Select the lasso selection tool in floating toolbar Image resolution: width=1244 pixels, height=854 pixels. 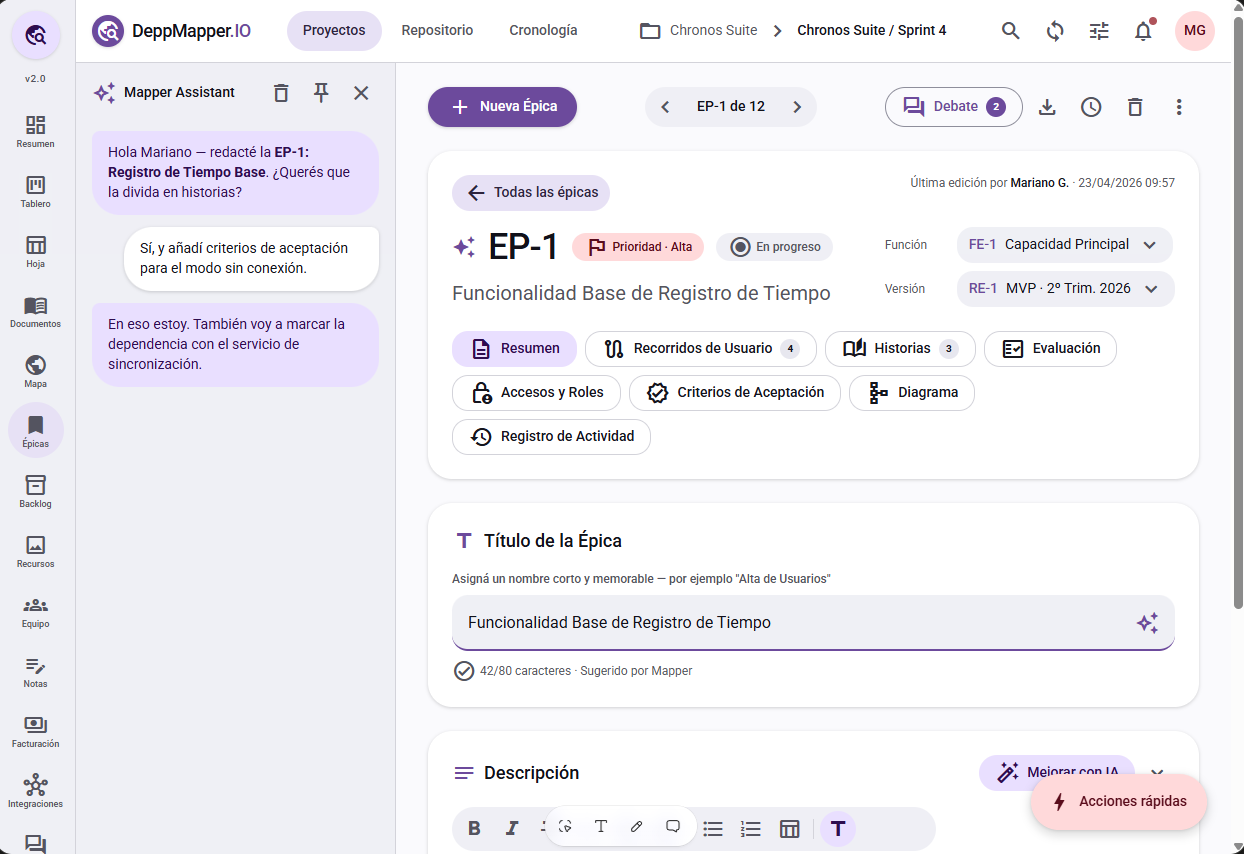pos(565,826)
